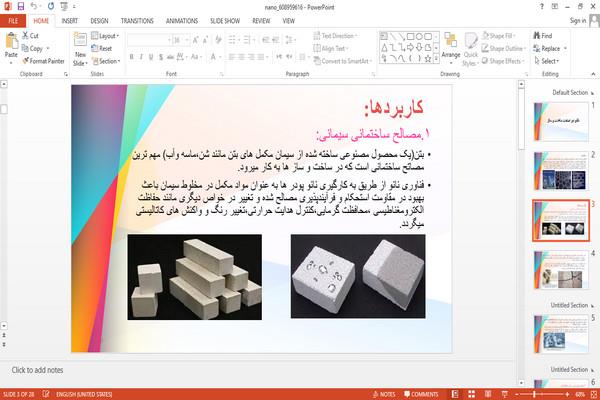Fit slide to current window icon
Image resolution: width=600 pixels, height=400 pixels.
[594, 394]
